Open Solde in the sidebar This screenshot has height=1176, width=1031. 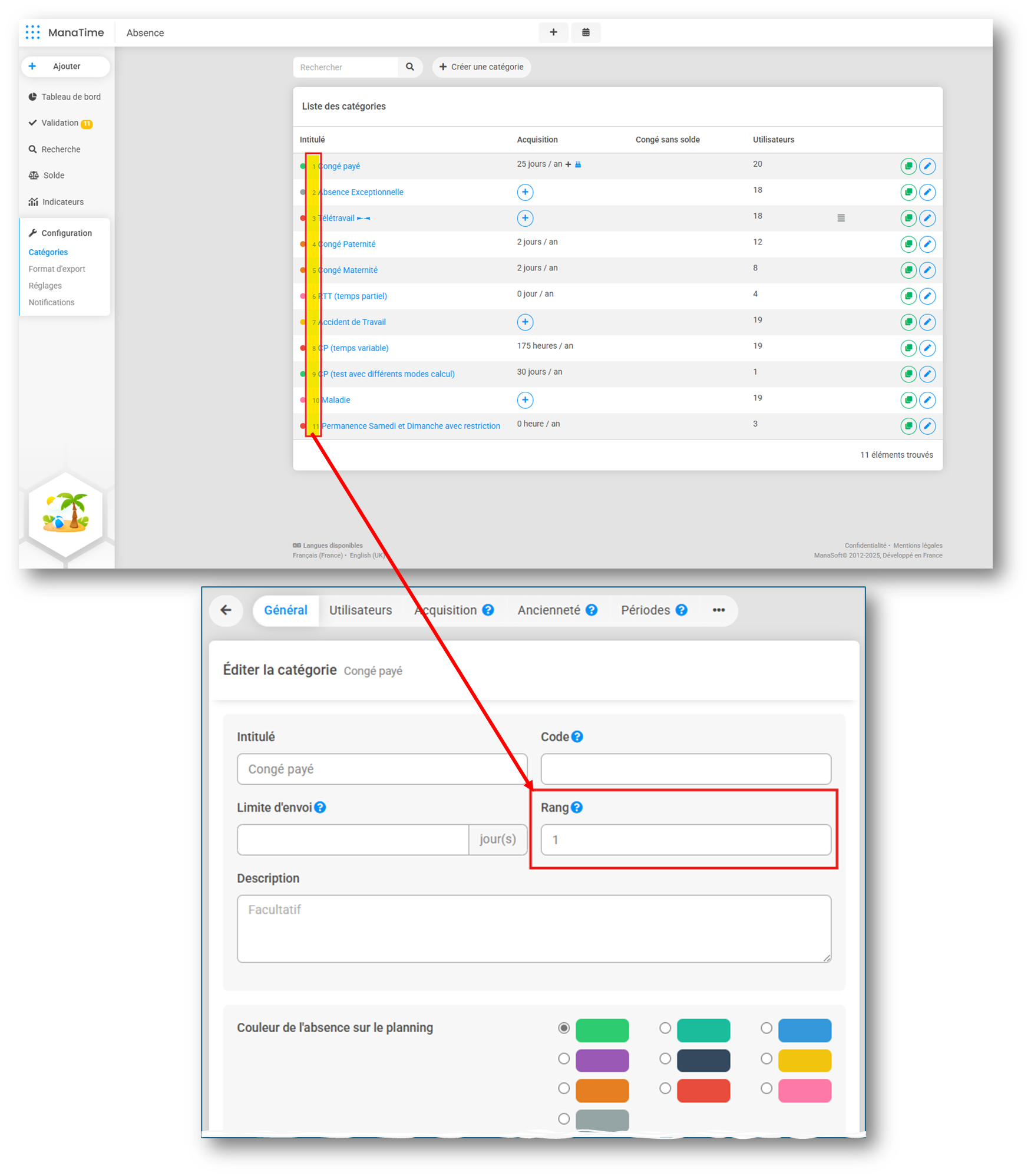tap(47, 175)
